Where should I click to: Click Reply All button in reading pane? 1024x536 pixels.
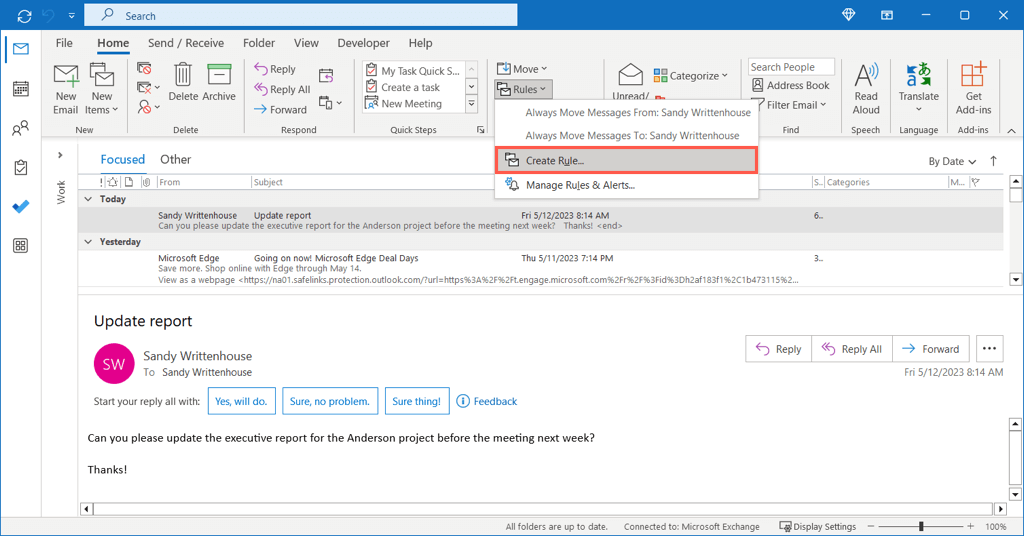point(852,349)
